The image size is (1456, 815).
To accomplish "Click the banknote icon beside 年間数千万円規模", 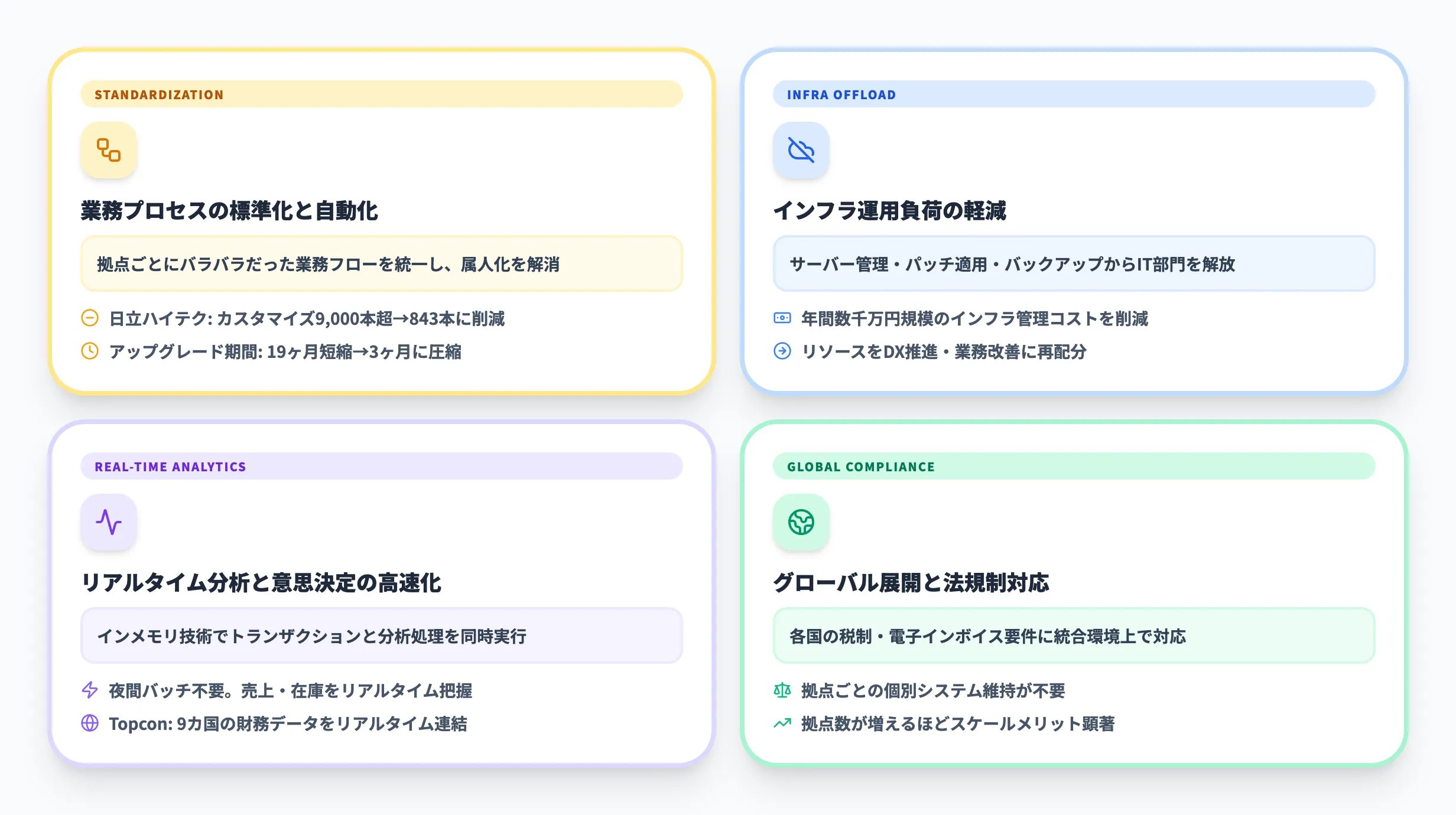I will (782, 318).
